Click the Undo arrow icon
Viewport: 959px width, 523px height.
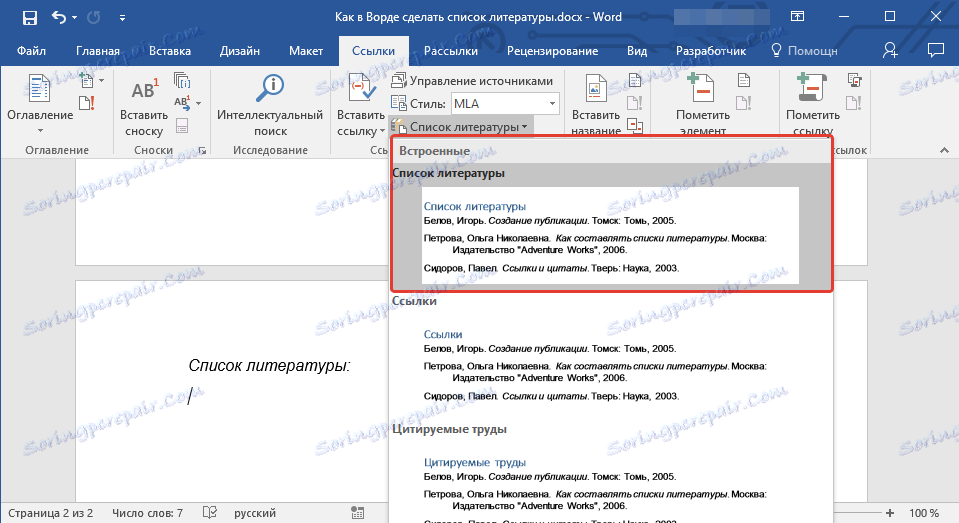[x=60, y=17]
